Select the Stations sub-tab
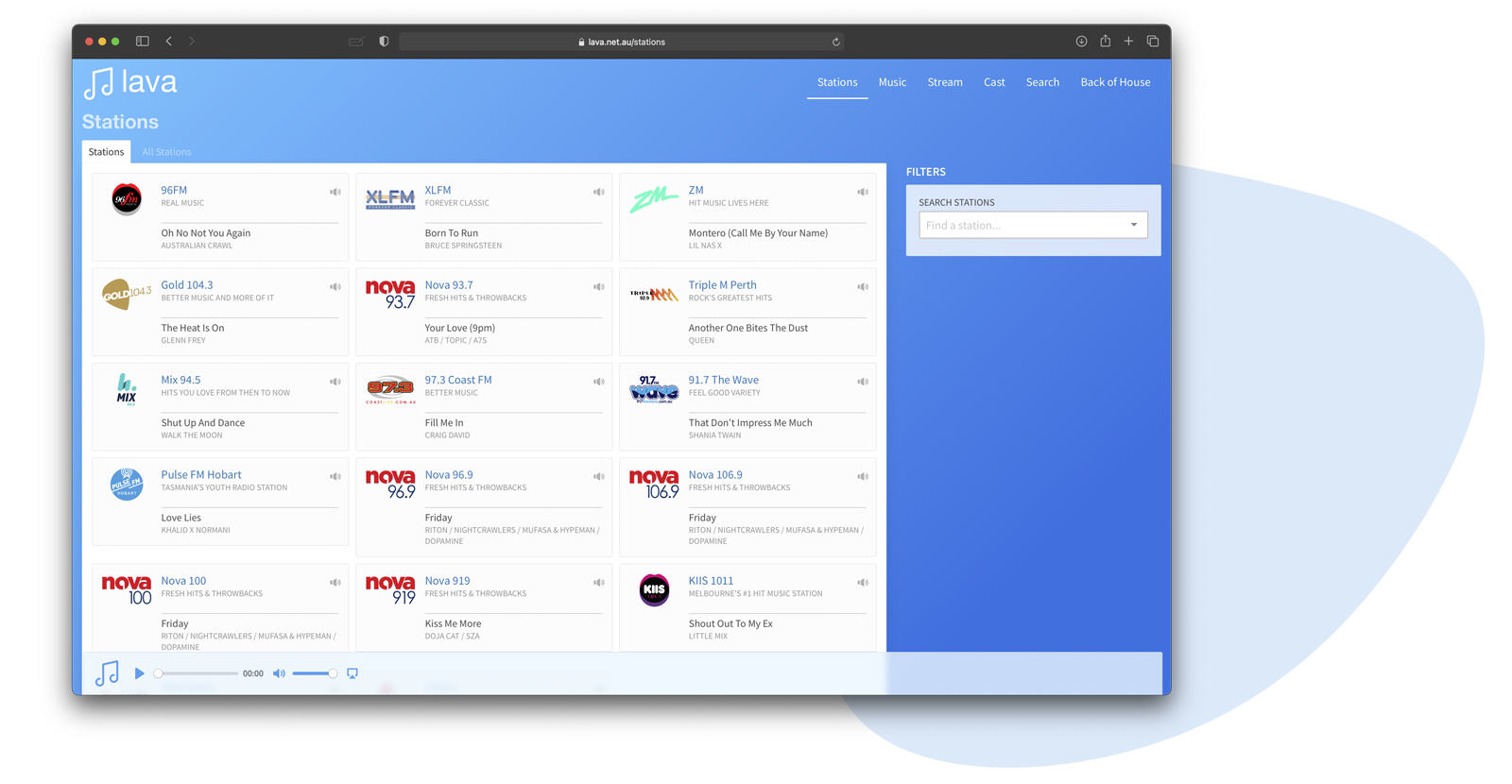 click(106, 152)
